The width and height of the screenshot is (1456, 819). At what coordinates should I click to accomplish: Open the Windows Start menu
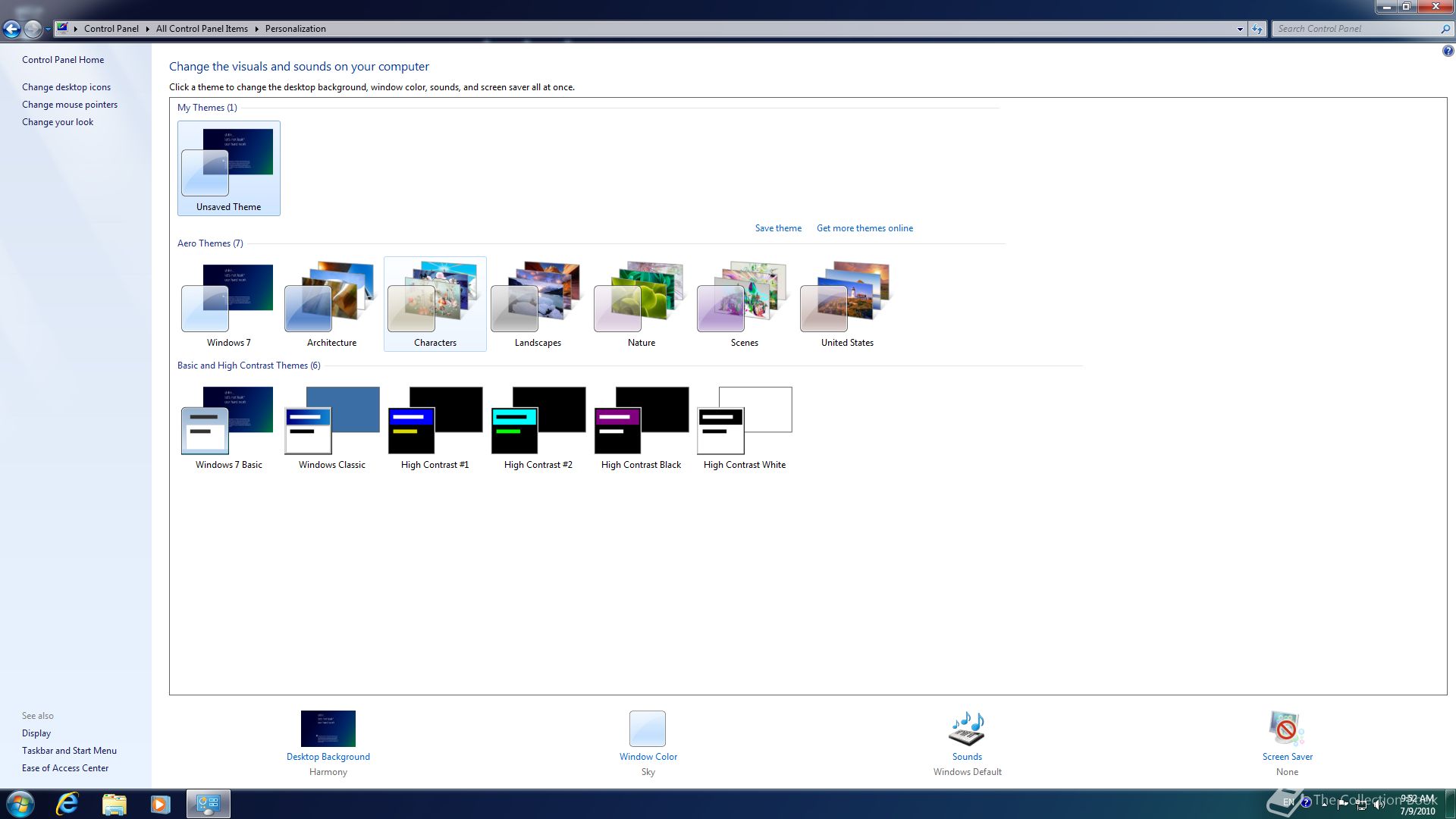point(20,804)
